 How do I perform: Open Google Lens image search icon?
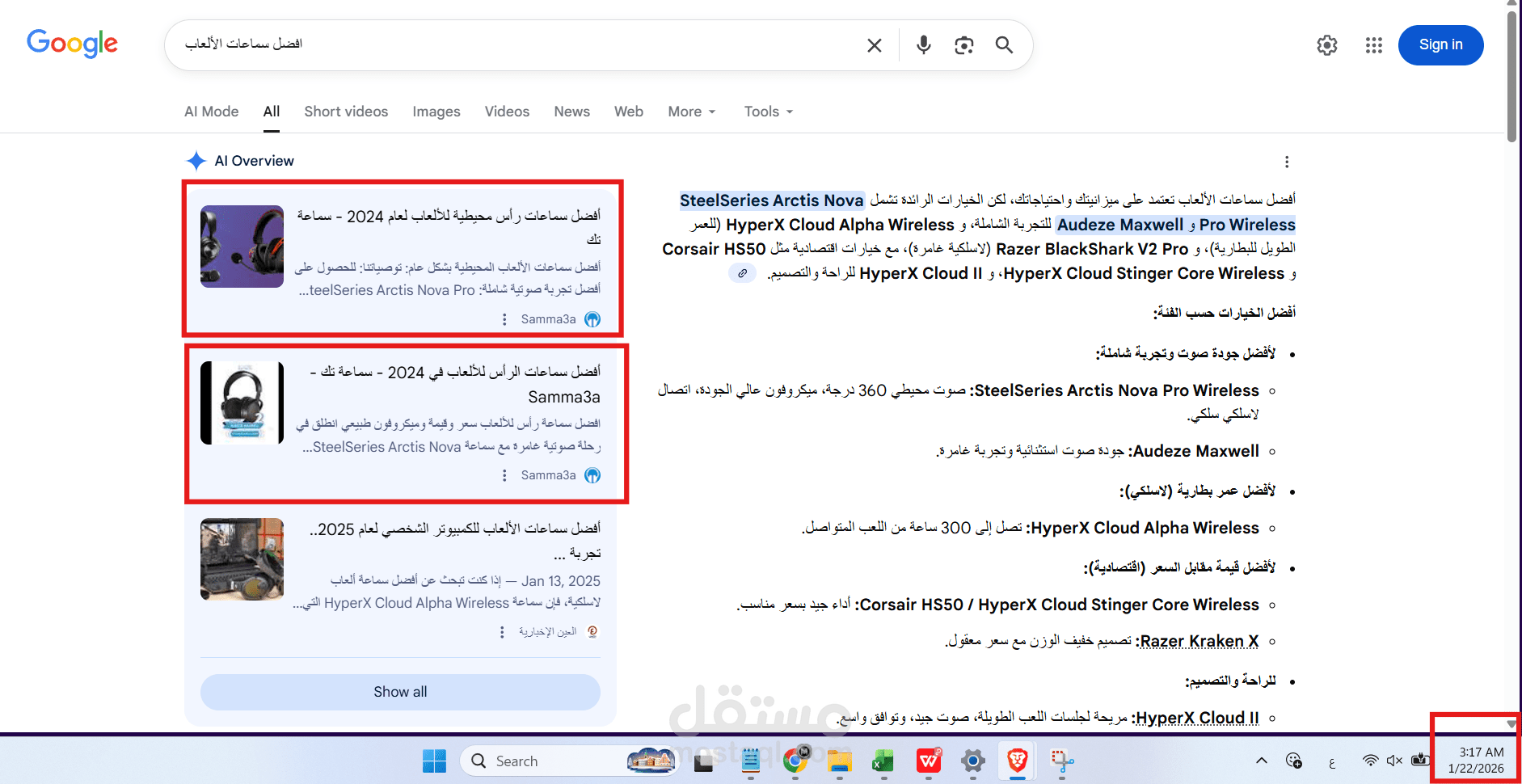(x=963, y=45)
